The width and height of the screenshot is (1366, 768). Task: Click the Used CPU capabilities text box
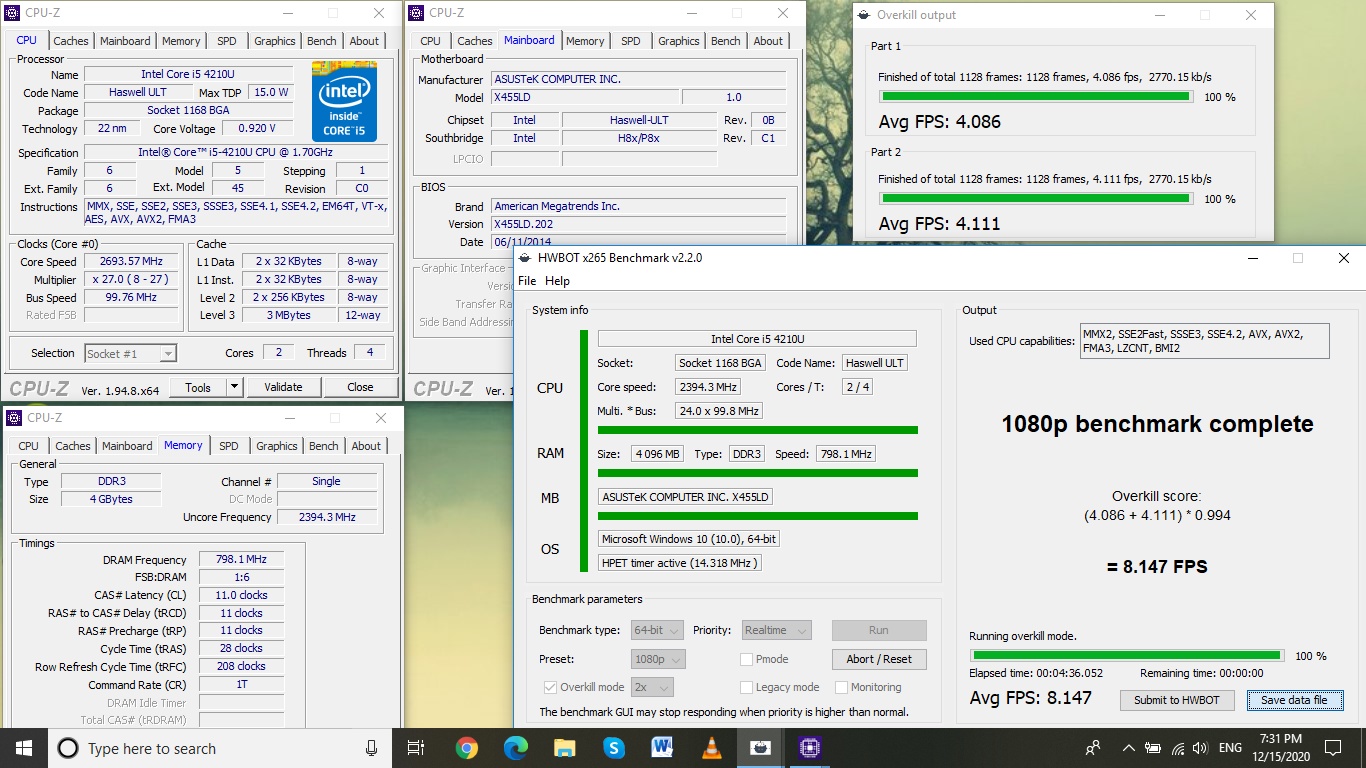point(1204,340)
